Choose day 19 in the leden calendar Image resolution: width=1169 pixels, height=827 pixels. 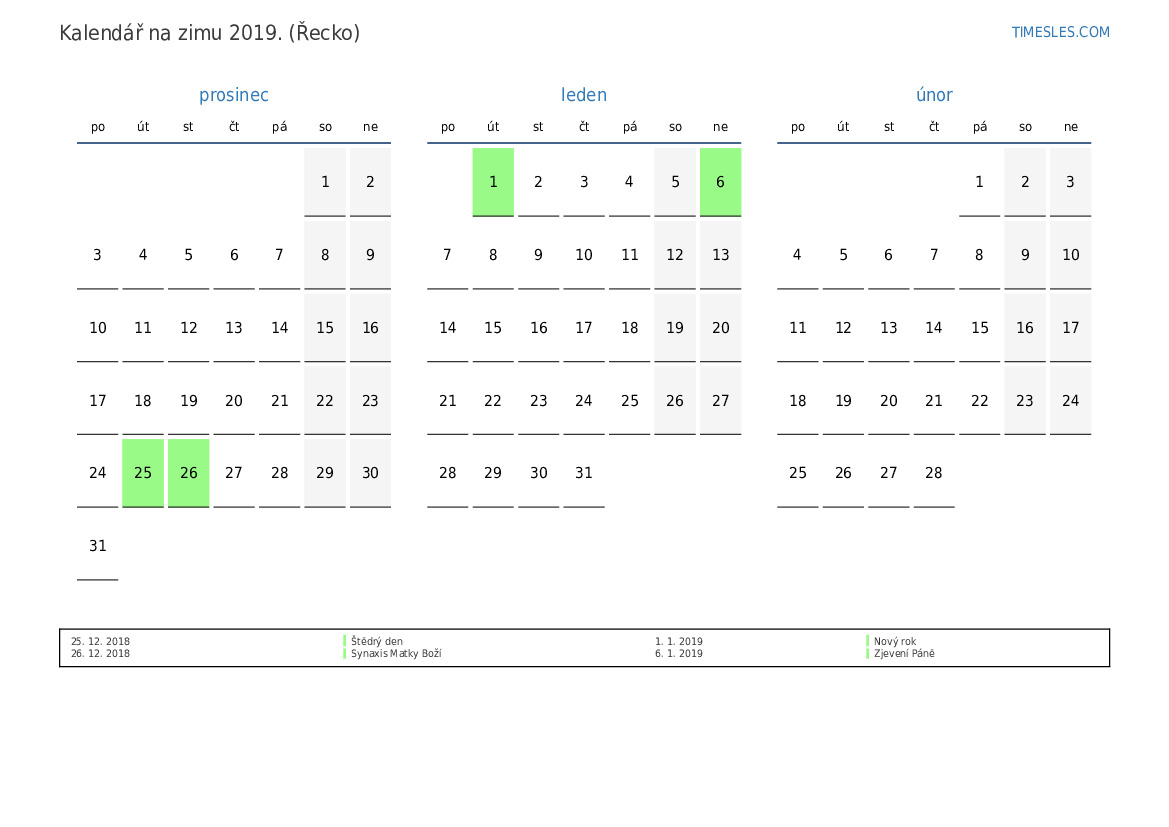pos(675,328)
